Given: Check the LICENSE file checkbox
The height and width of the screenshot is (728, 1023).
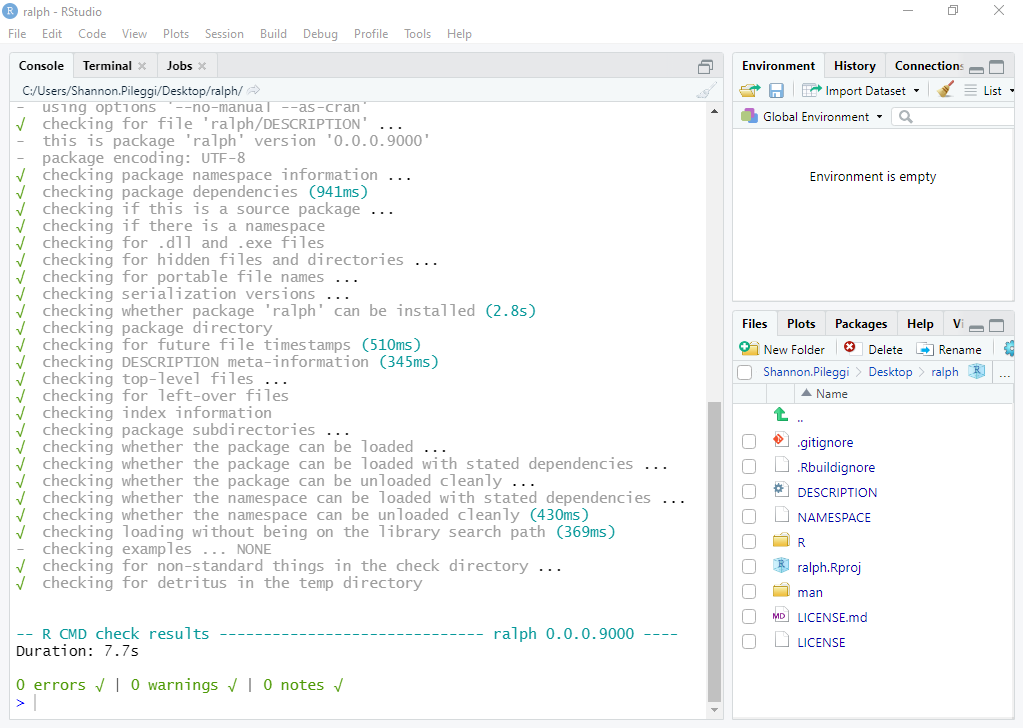Looking at the screenshot, I should click(749, 642).
